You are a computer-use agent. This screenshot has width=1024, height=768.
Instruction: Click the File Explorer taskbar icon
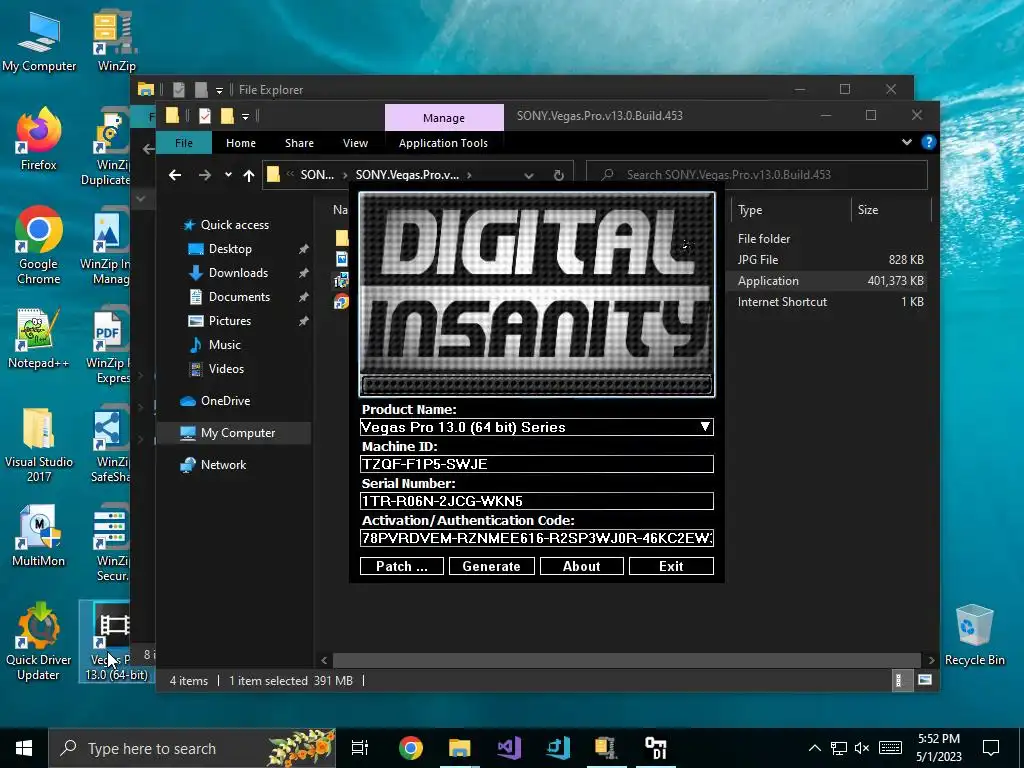459,748
